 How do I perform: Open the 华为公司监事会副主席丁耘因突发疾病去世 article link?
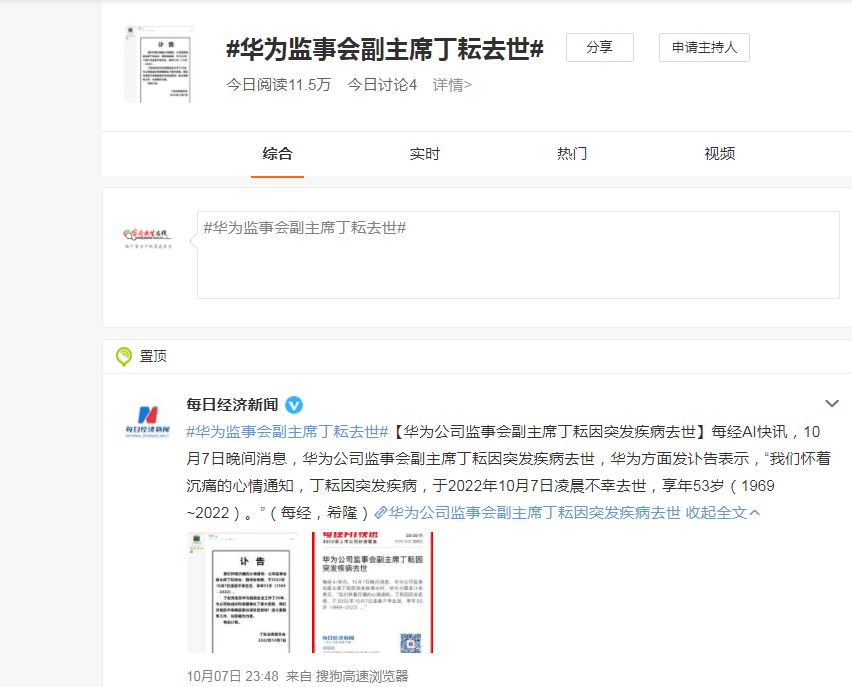pyautogui.click(x=528, y=513)
